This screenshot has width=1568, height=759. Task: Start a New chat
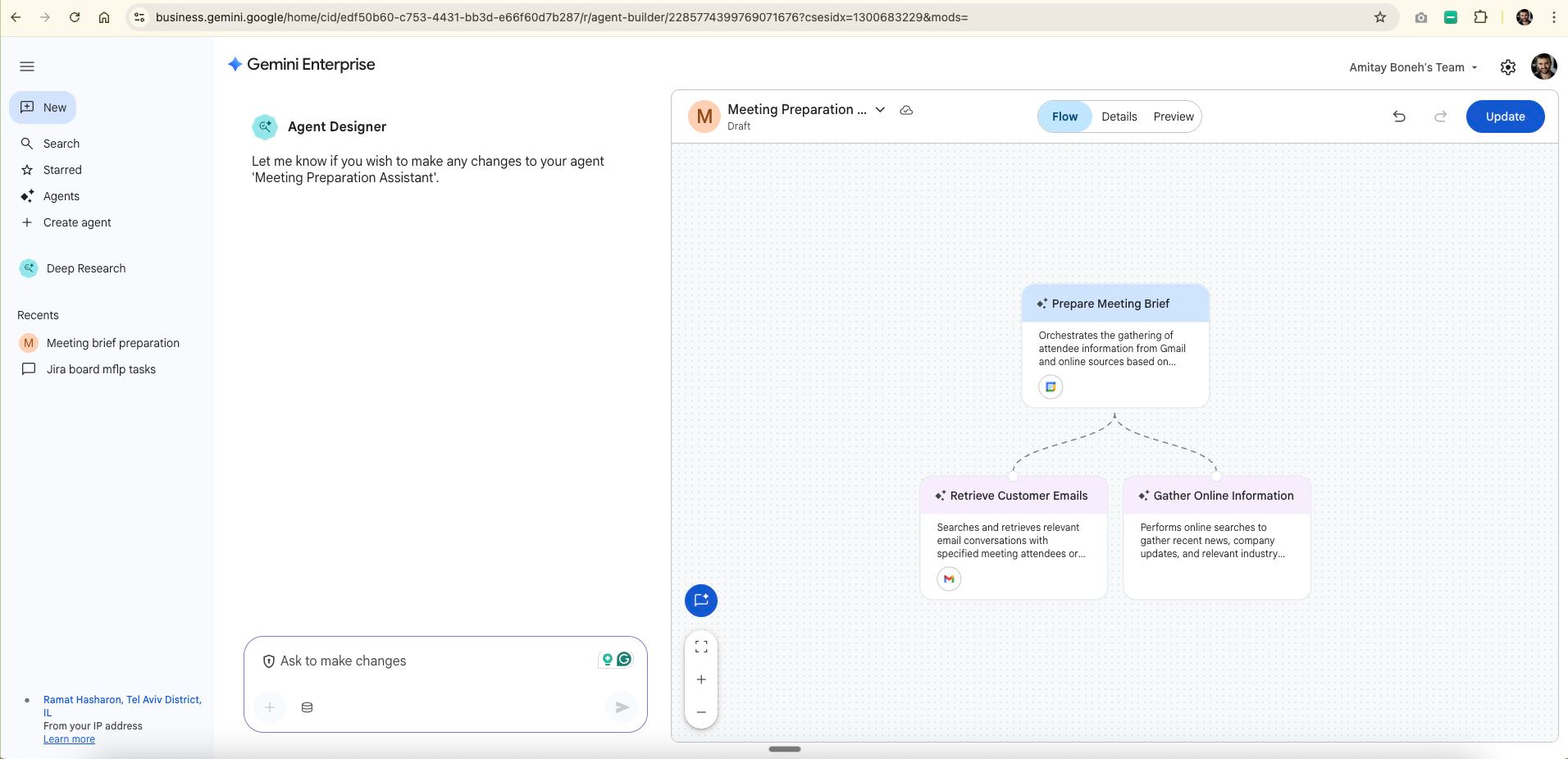tap(43, 107)
